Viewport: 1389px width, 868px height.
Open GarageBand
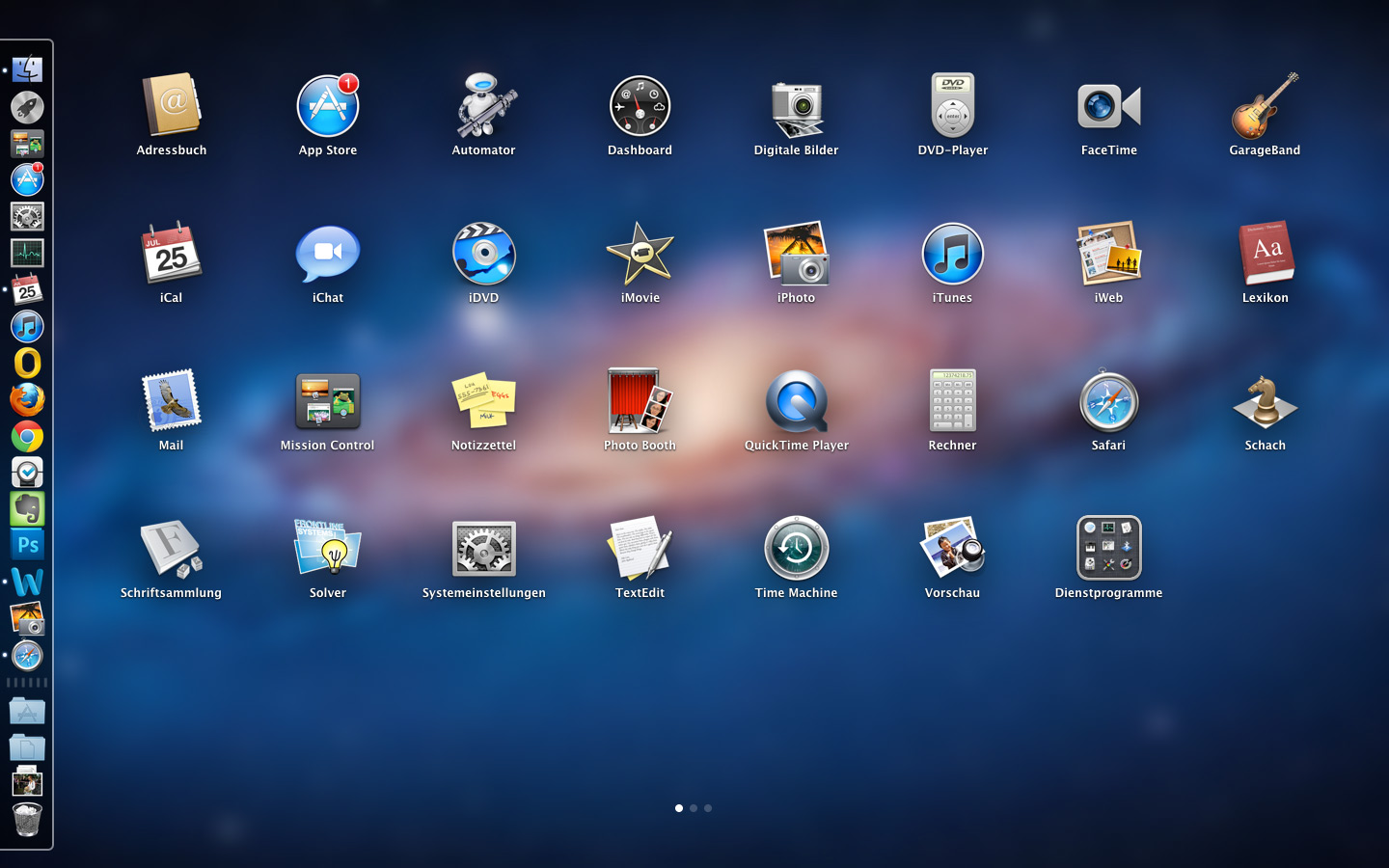point(1266,105)
